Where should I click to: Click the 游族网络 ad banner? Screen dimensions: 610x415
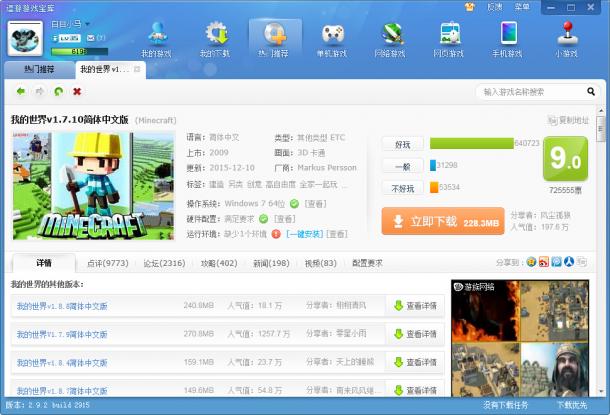click(x=520, y=338)
